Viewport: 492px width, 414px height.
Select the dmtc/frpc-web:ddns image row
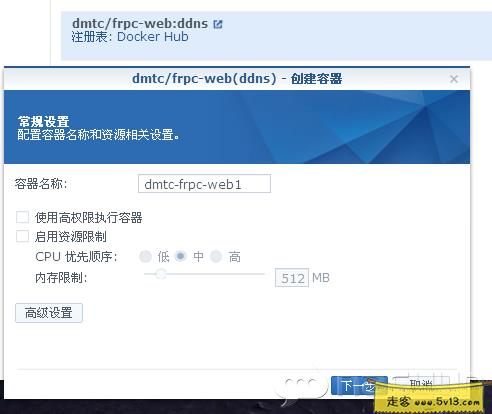(277, 36)
